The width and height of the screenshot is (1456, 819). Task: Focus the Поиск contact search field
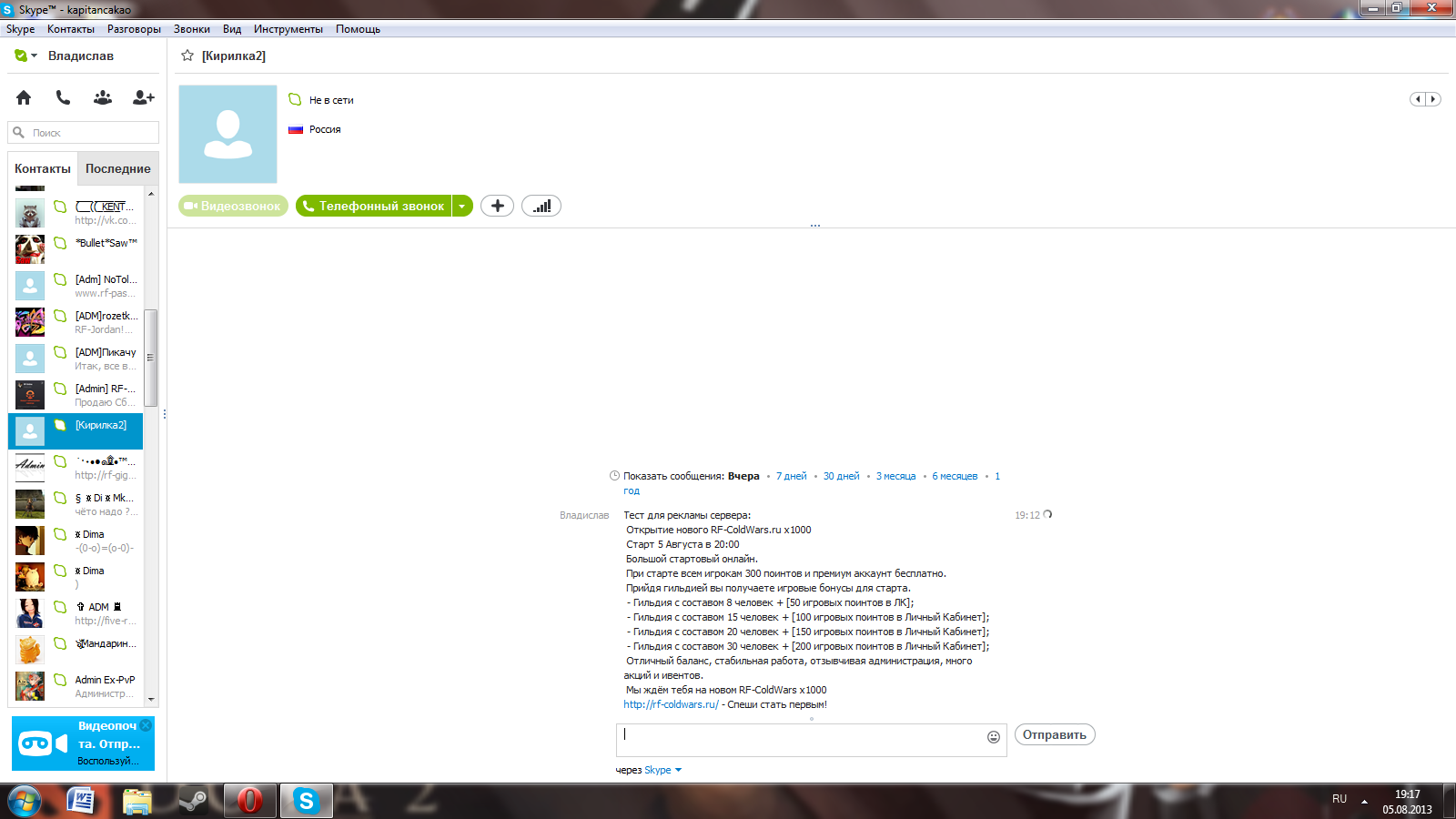[x=84, y=133]
